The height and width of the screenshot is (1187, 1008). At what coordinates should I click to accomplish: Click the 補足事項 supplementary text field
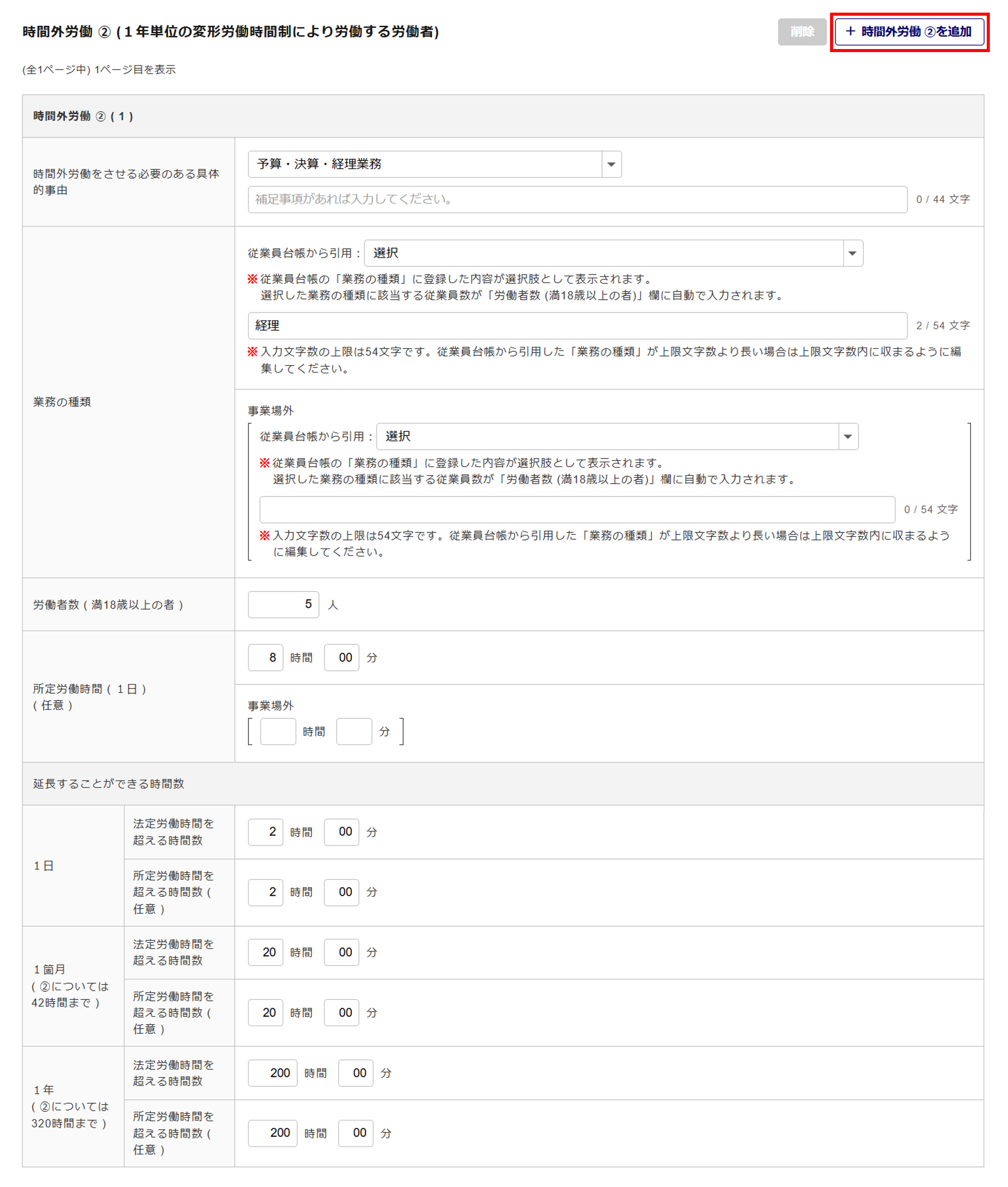tap(577, 200)
